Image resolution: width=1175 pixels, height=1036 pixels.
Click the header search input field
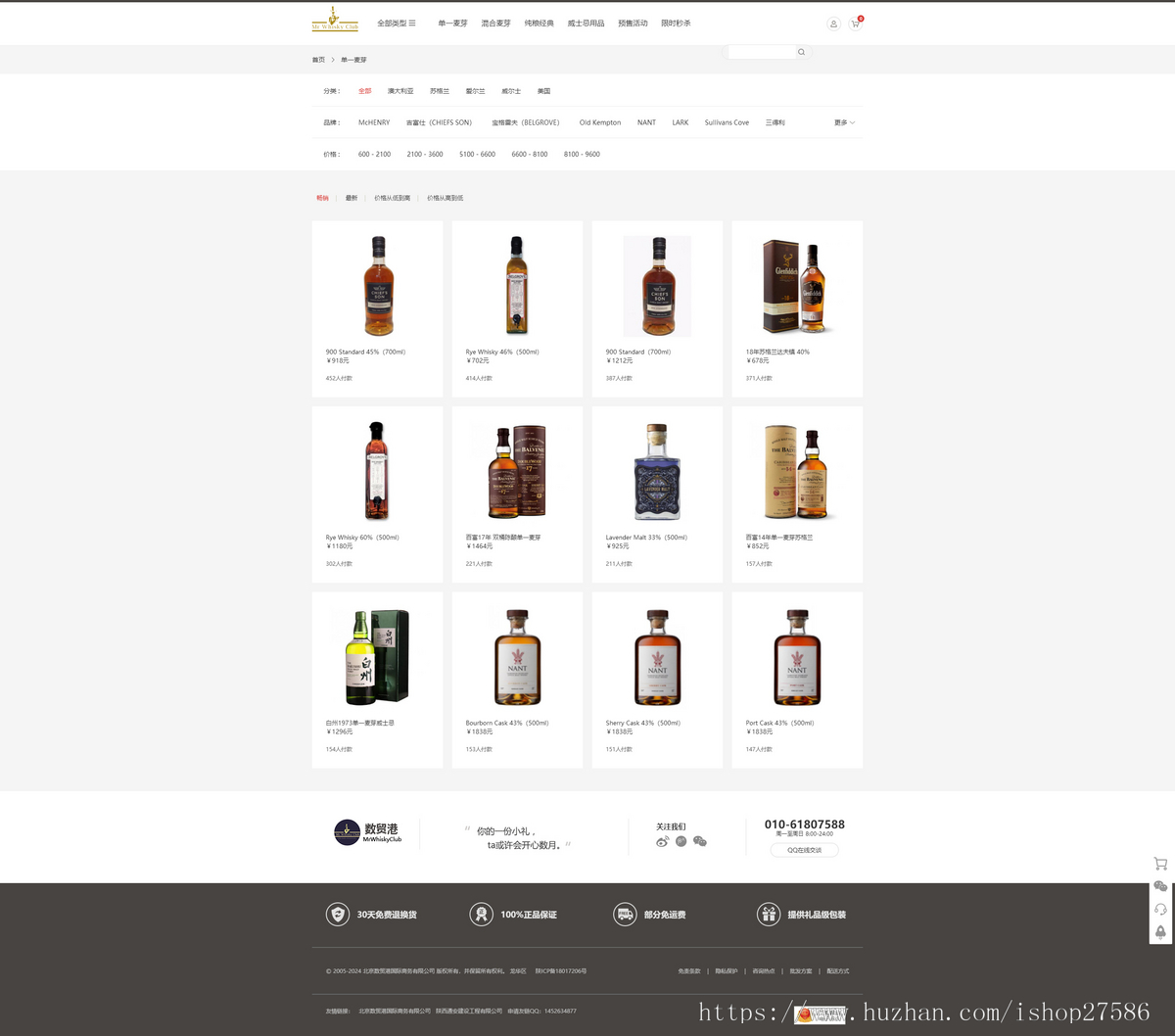(x=761, y=52)
